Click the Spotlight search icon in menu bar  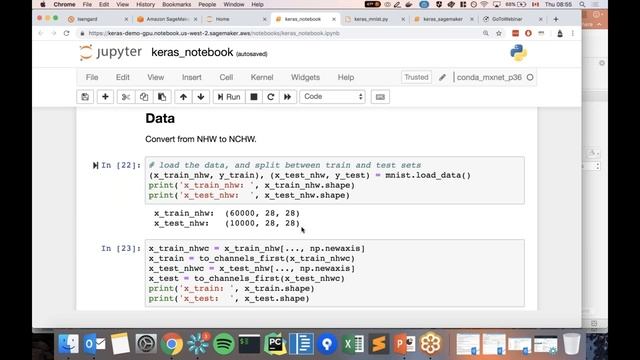tap(582, 4)
